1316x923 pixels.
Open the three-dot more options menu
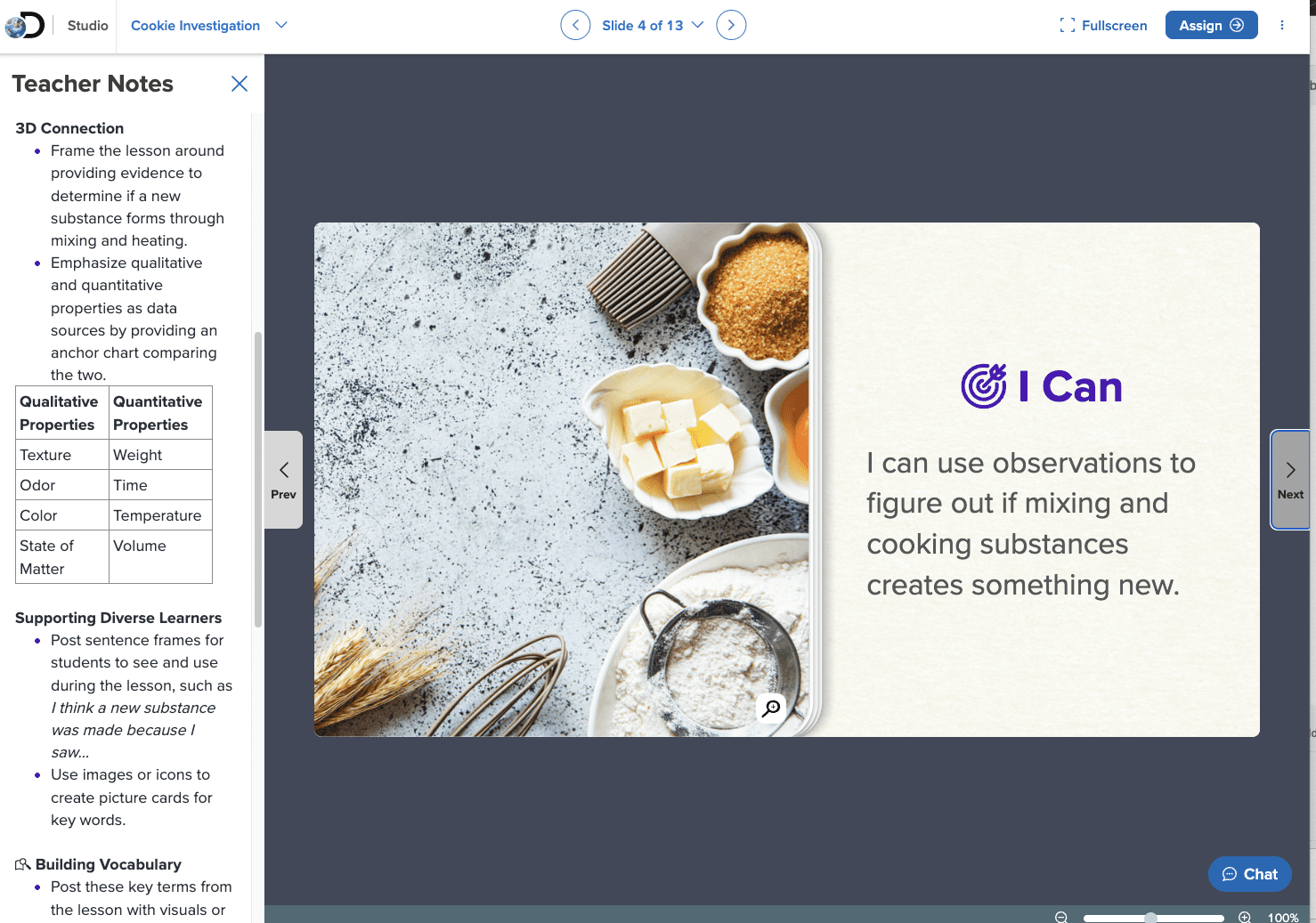1282,25
